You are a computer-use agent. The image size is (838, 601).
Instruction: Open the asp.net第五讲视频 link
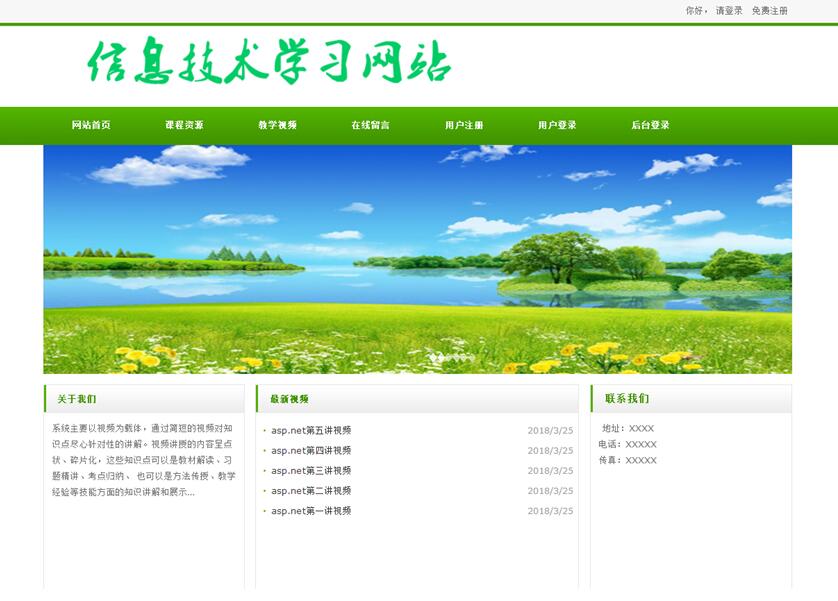pos(311,431)
